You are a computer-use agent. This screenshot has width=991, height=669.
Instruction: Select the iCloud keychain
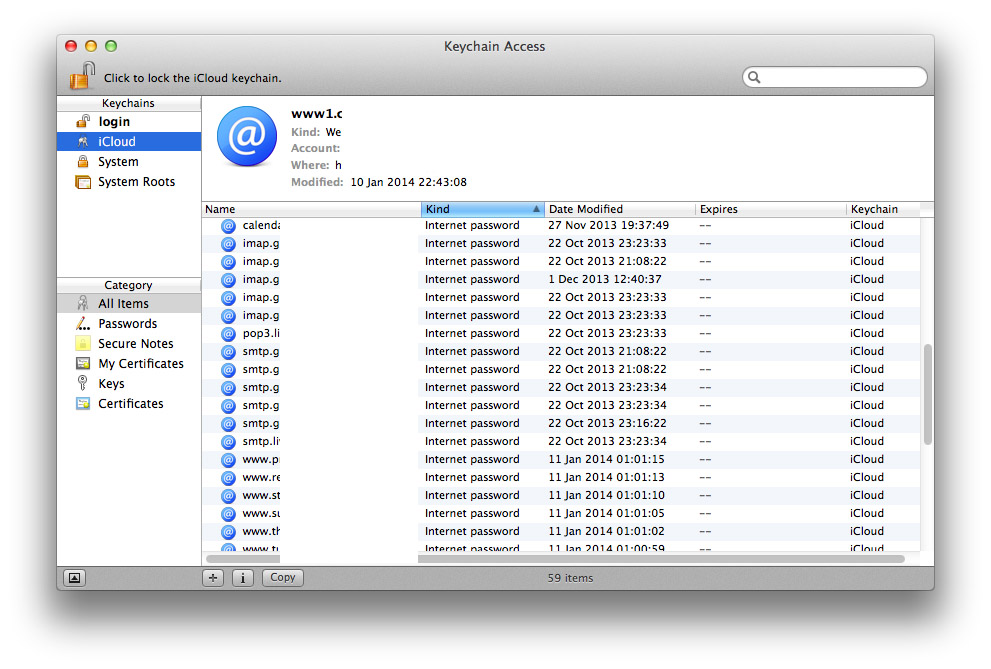[129, 142]
